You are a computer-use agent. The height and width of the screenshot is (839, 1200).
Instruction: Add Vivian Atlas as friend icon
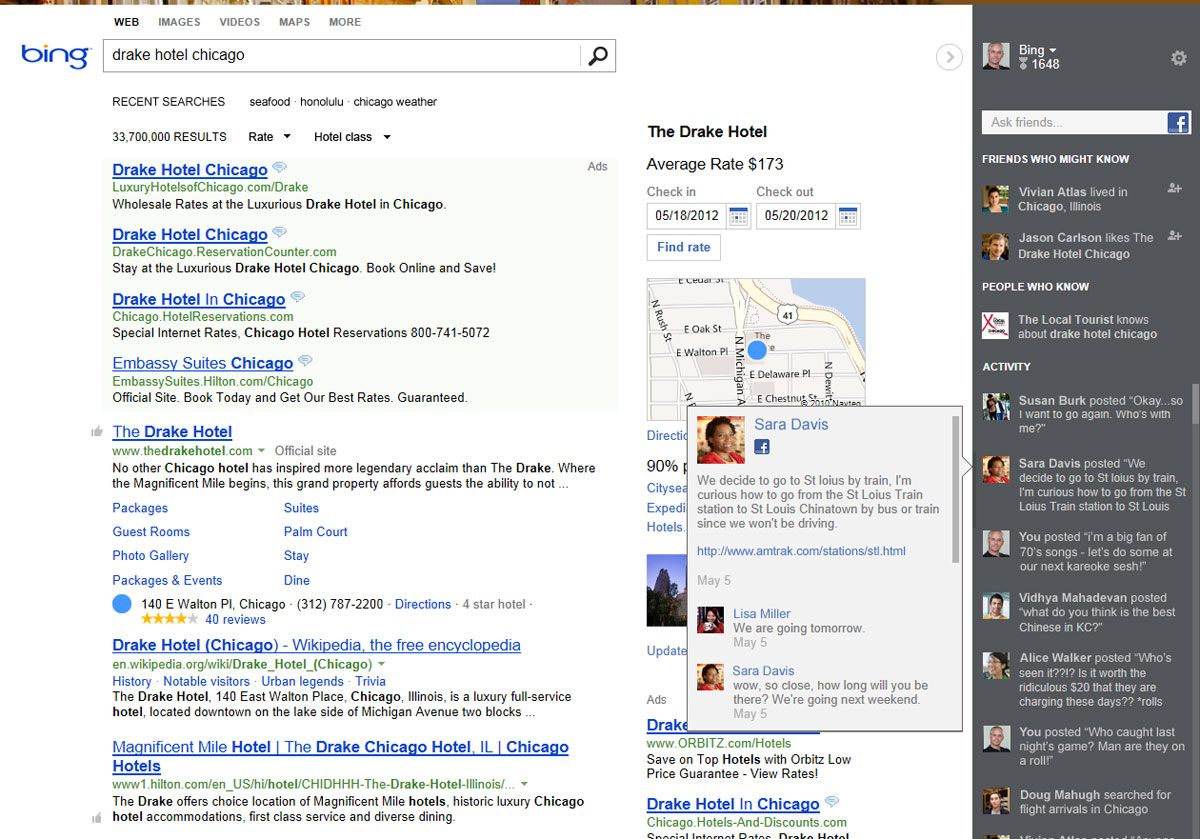[1175, 188]
